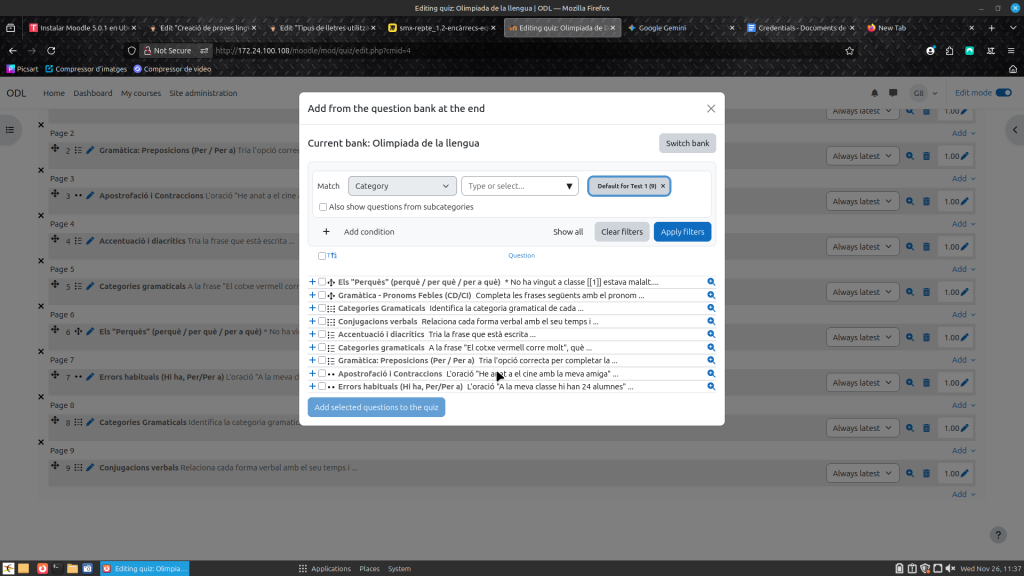Viewport: 1024px width, 576px height.
Task: Preview 'Errors habituals' question in the bank dialog
Action: tap(711, 386)
